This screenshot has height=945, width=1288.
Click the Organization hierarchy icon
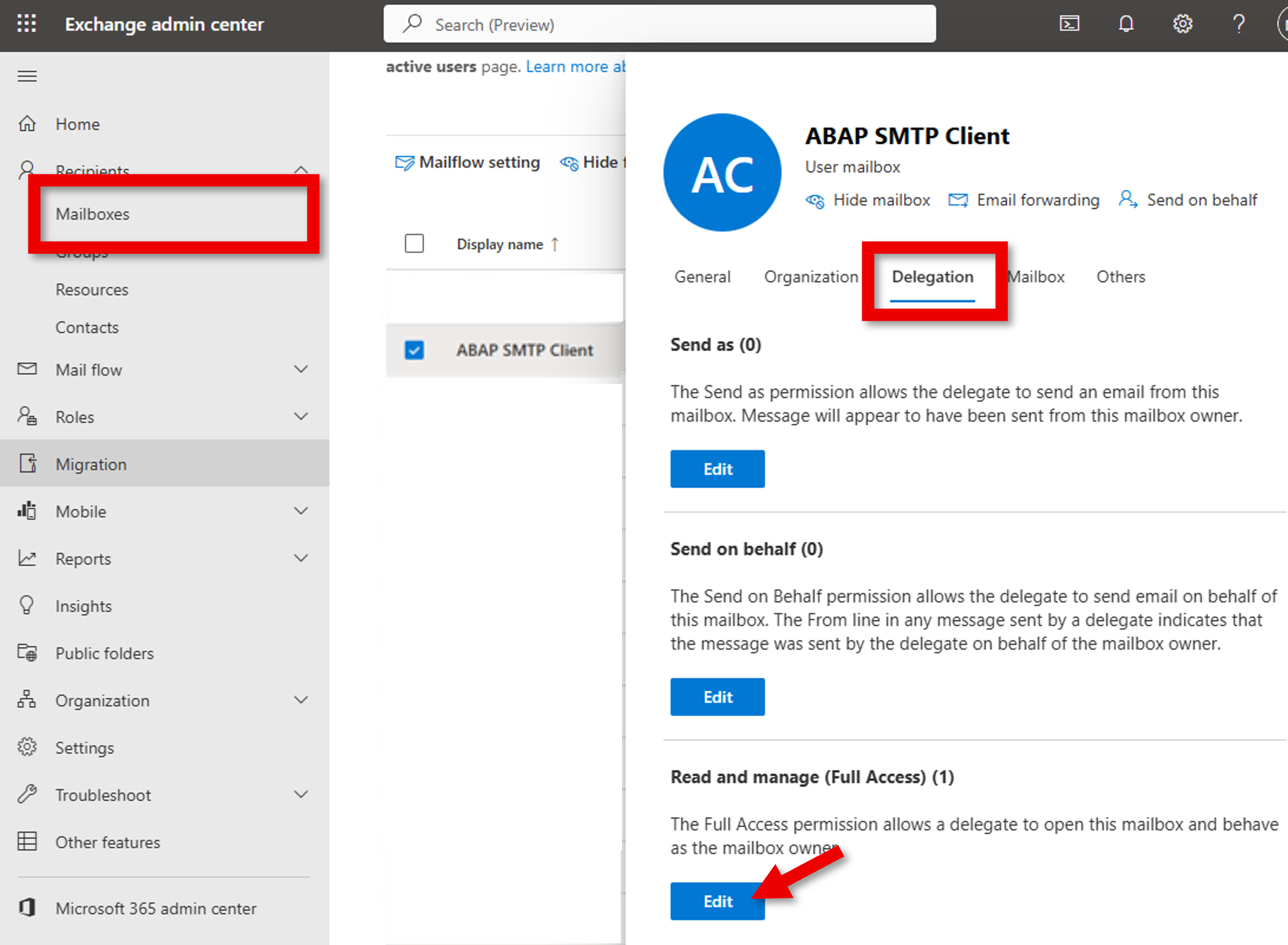coord(26,699)
